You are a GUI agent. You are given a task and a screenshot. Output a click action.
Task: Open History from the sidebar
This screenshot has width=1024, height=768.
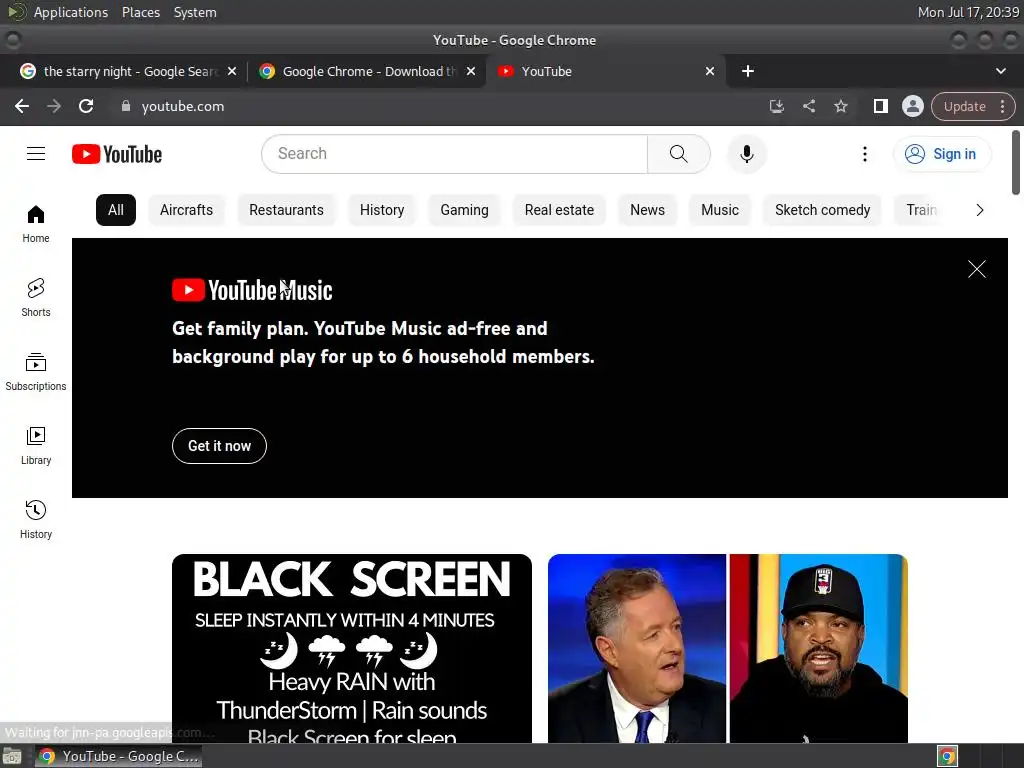click(36, 520)
